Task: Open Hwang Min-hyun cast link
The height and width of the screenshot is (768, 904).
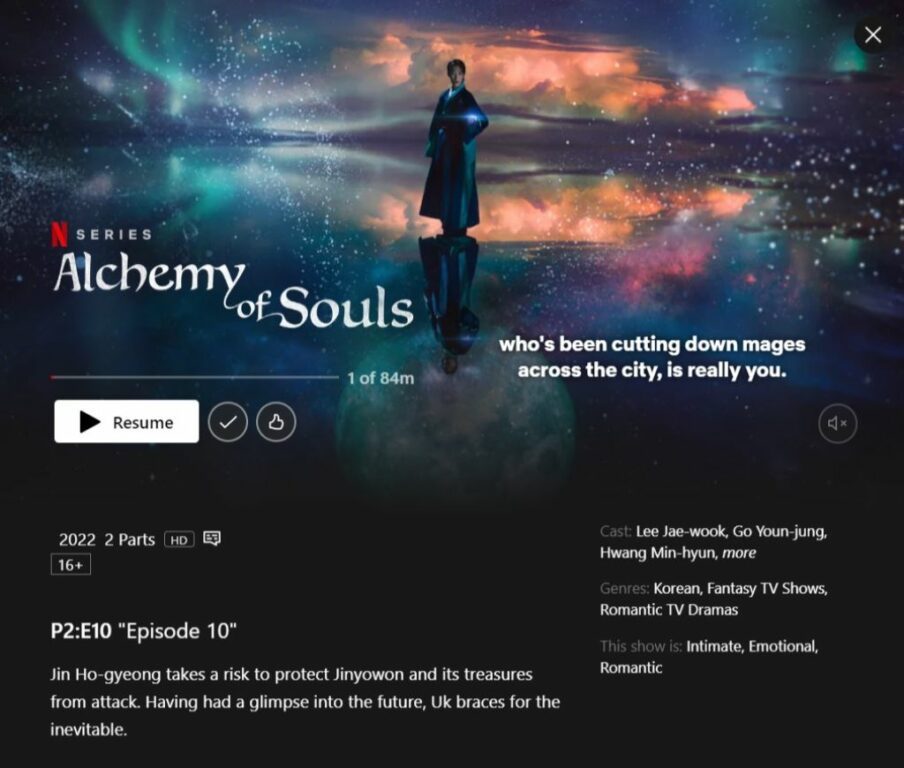Action: point(660,553)
